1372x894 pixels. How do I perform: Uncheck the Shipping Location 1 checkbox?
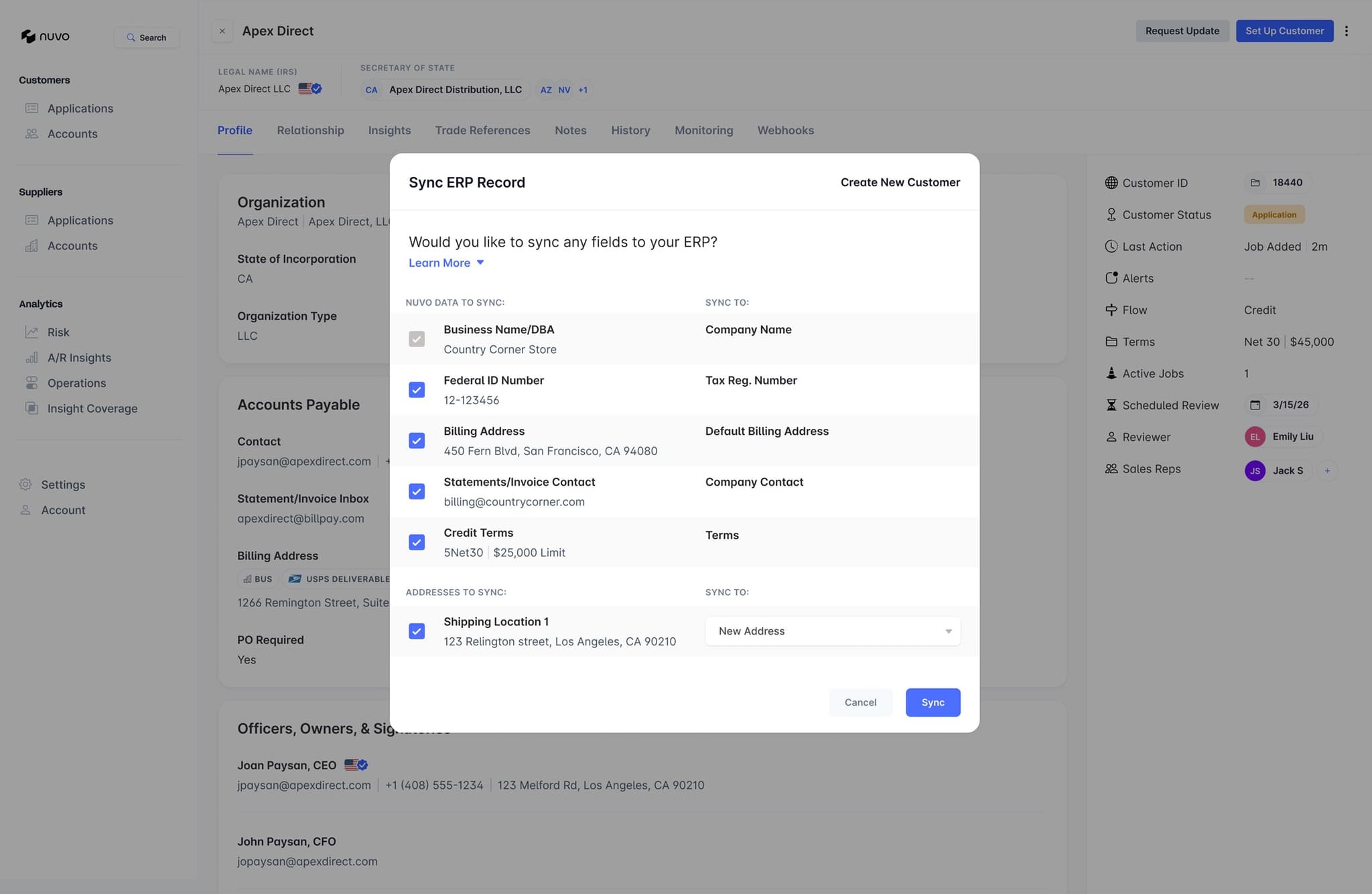pos(417,631)
